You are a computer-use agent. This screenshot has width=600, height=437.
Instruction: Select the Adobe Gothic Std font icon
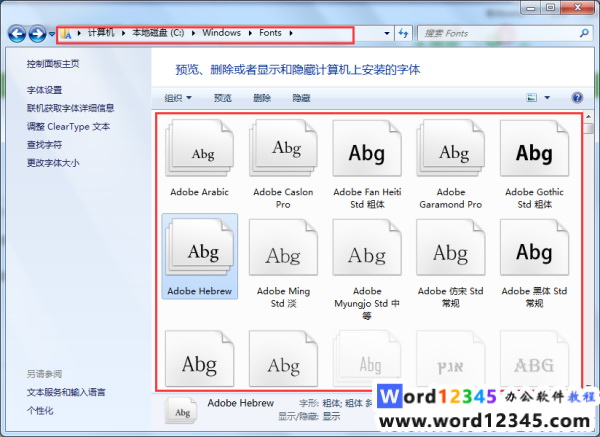(x=535, y=148)
